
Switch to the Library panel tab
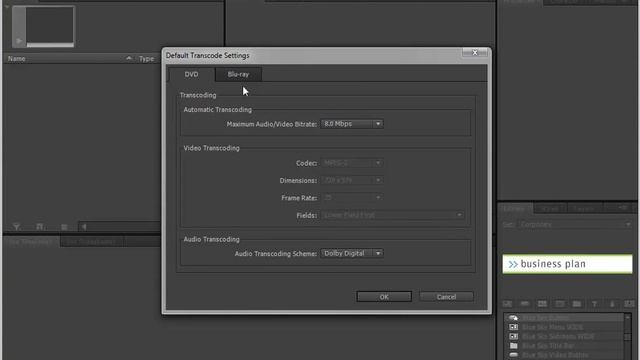click(x=514, y=209)
